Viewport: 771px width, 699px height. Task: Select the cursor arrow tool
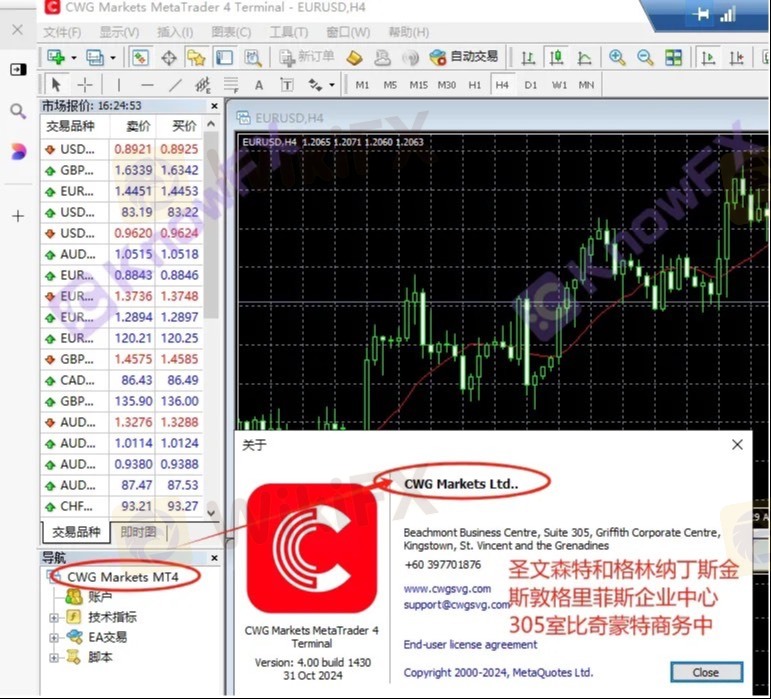tap(56, 85)
